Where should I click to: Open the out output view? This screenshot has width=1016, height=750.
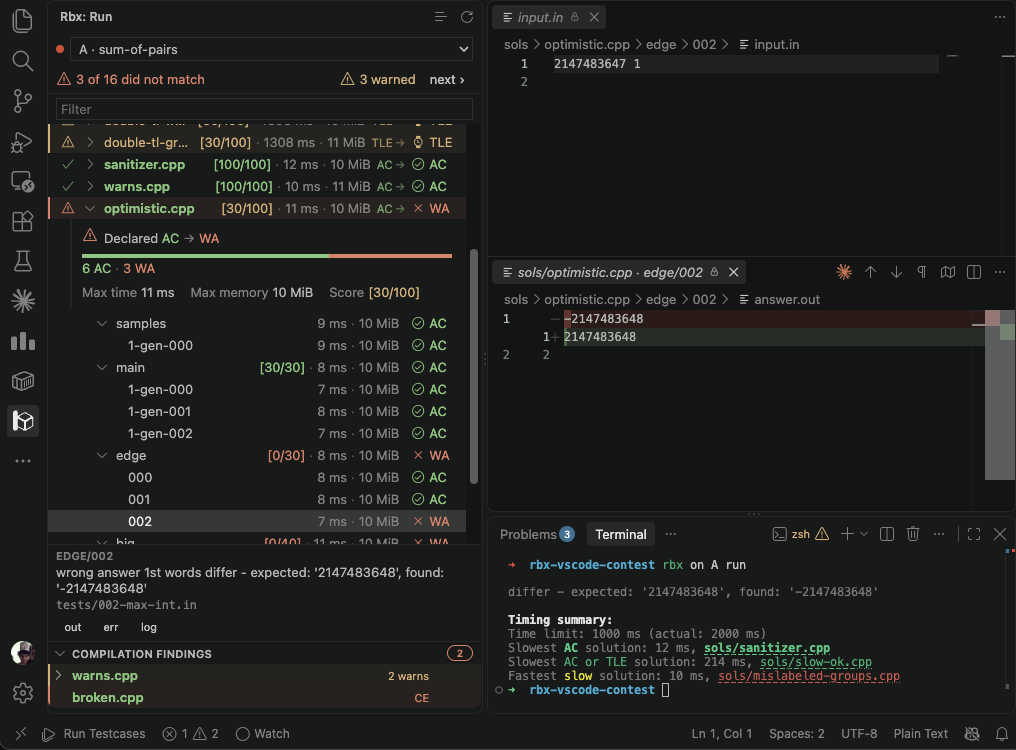[73, 627]
